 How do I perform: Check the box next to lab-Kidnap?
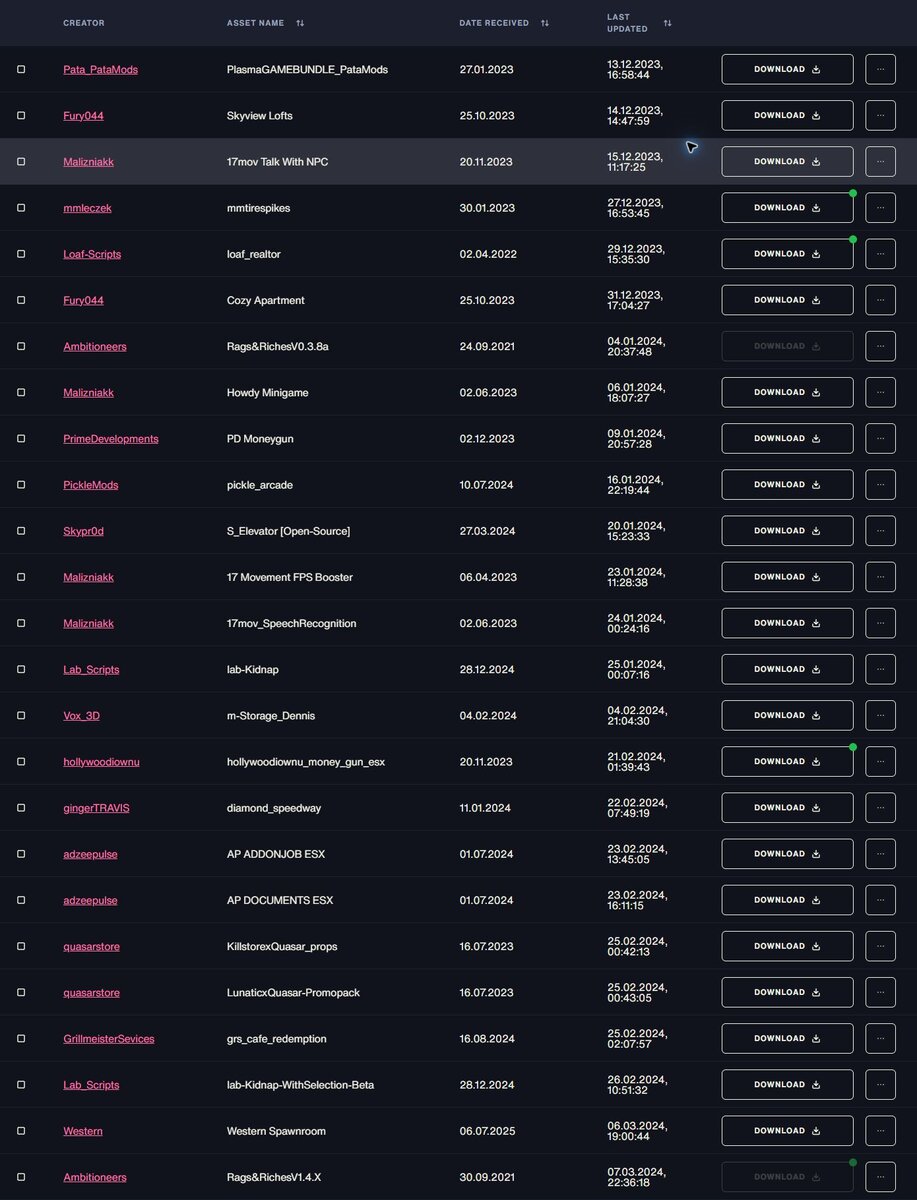point(21,669)
